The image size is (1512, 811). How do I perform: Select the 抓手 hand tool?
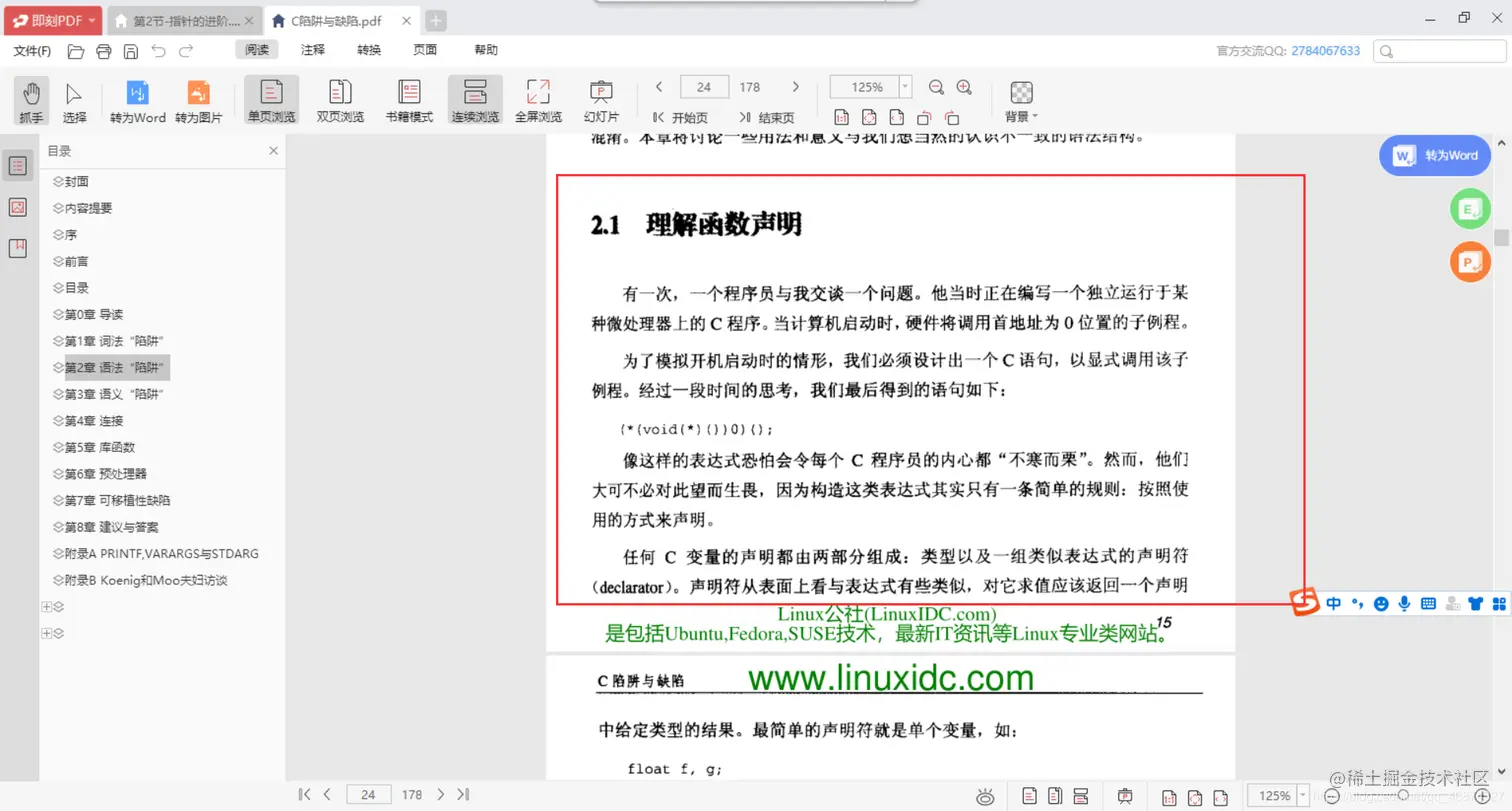point(30,99)
